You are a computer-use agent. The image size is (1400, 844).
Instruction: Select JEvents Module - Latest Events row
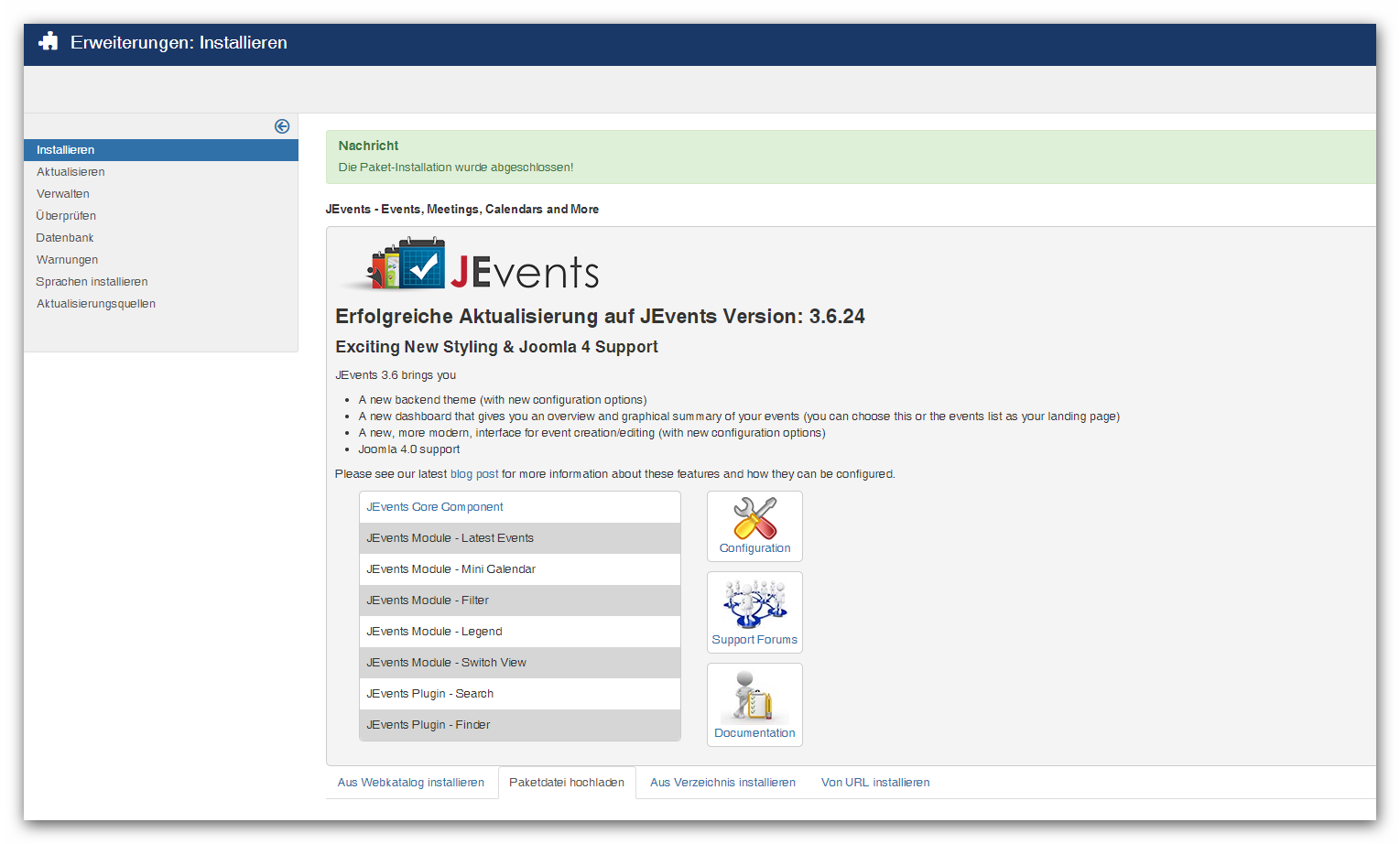click(520, 538)
